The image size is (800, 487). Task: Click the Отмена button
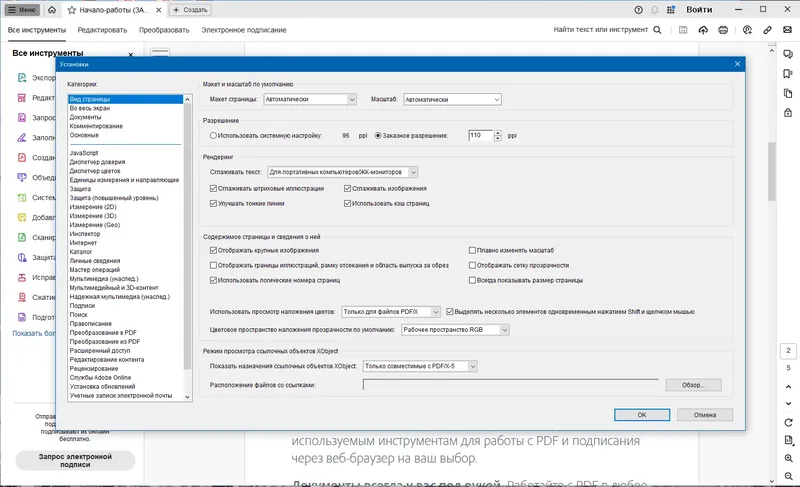pyautogui.click(x=705, y=415)
